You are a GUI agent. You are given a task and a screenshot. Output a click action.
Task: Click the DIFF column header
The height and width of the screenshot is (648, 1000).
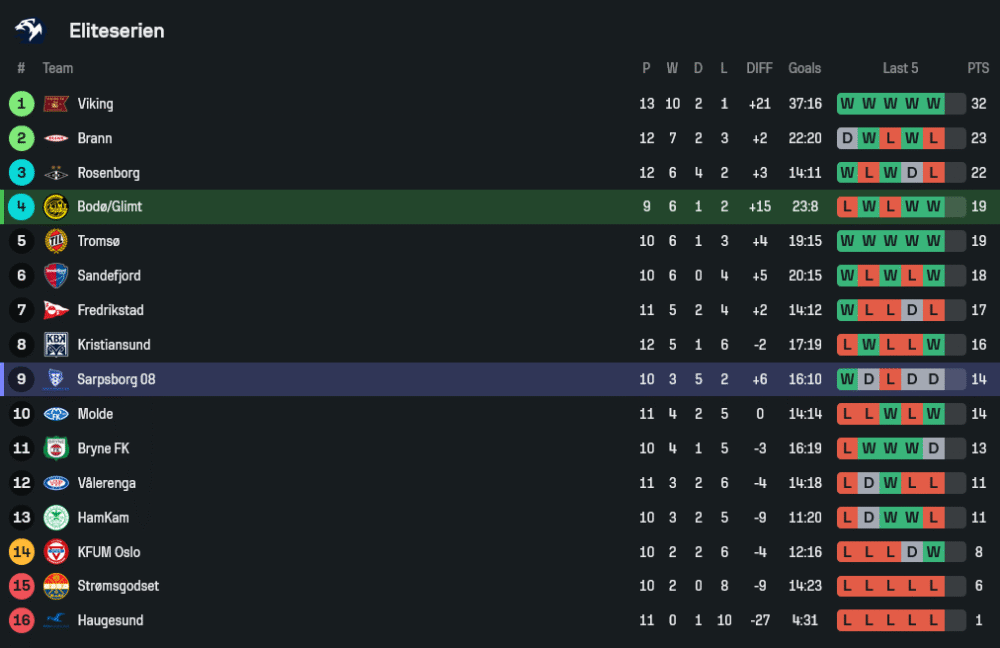(x=759, y=68)
